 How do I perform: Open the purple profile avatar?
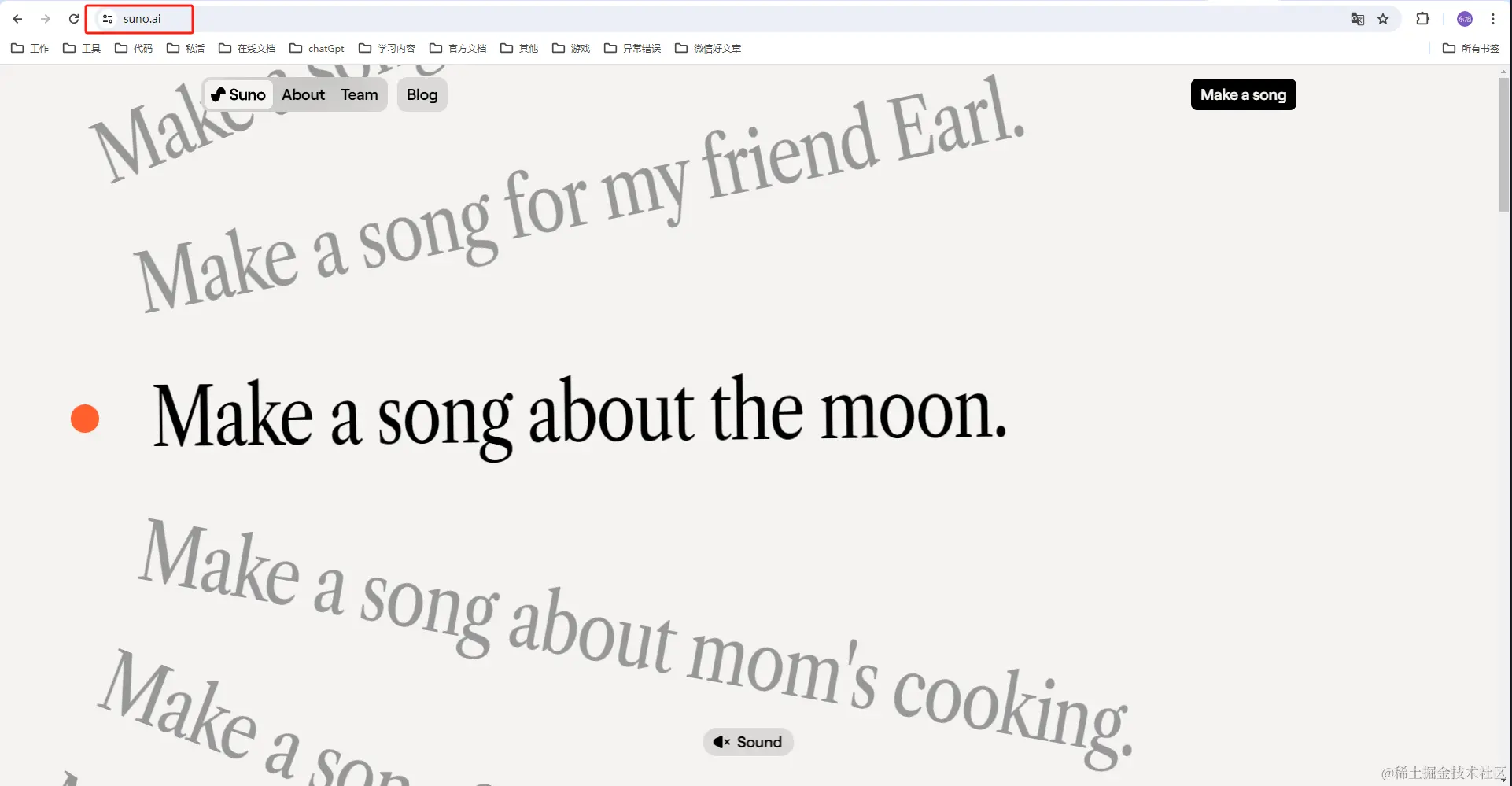point(1465,19)
